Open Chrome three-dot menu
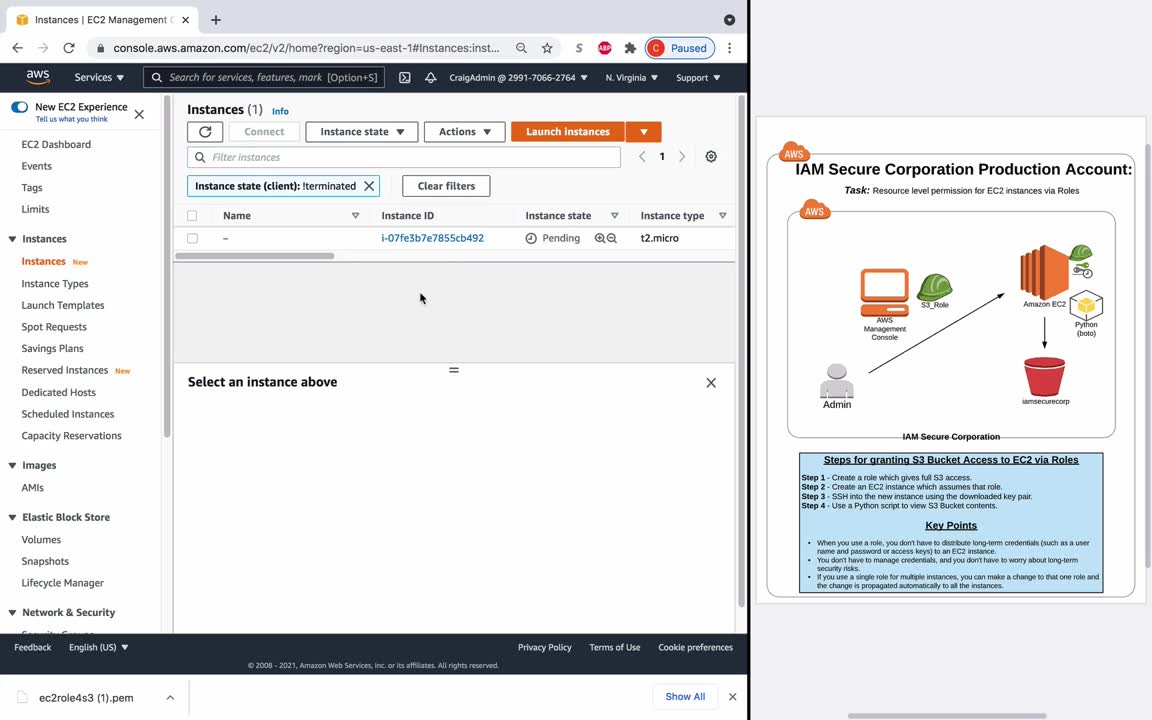1152x720 pixels. tap(730, 48)
